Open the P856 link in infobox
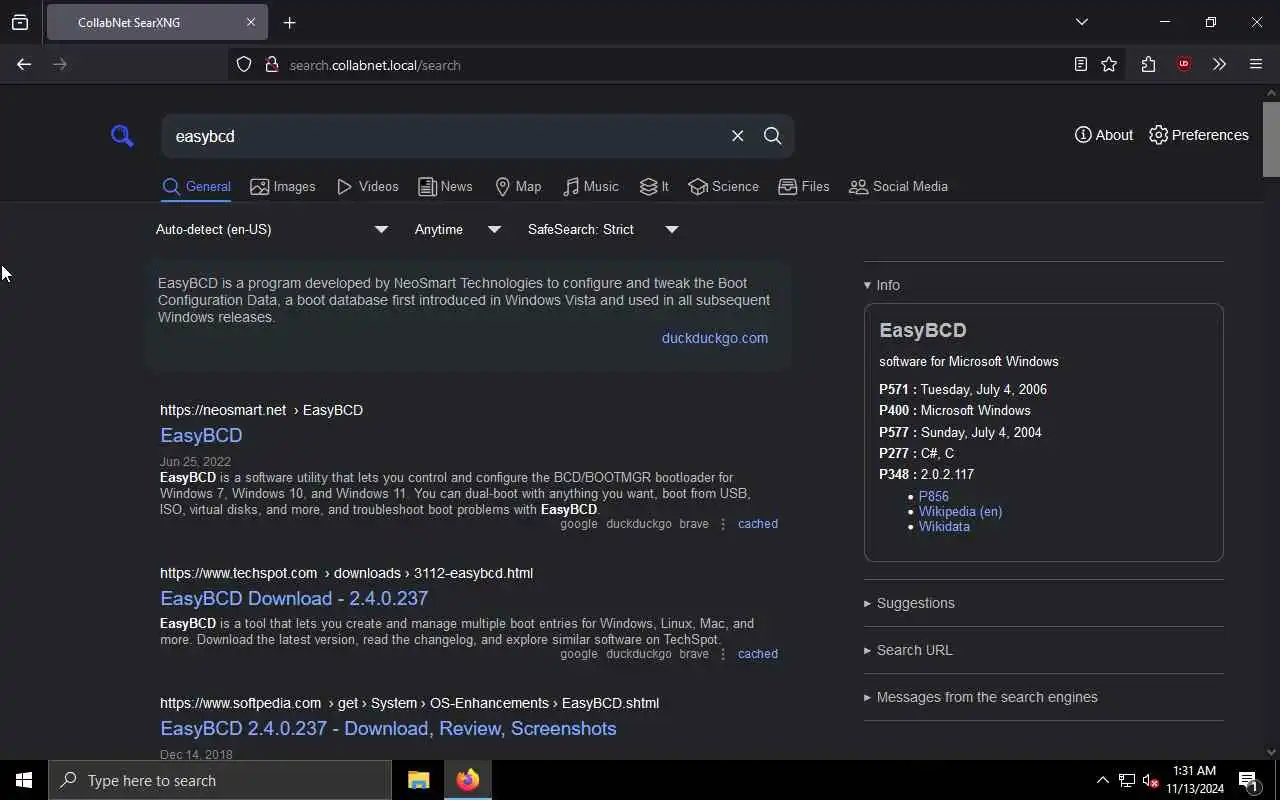The height and width of the screenshot is (800, 1280). tap(934, 496)
